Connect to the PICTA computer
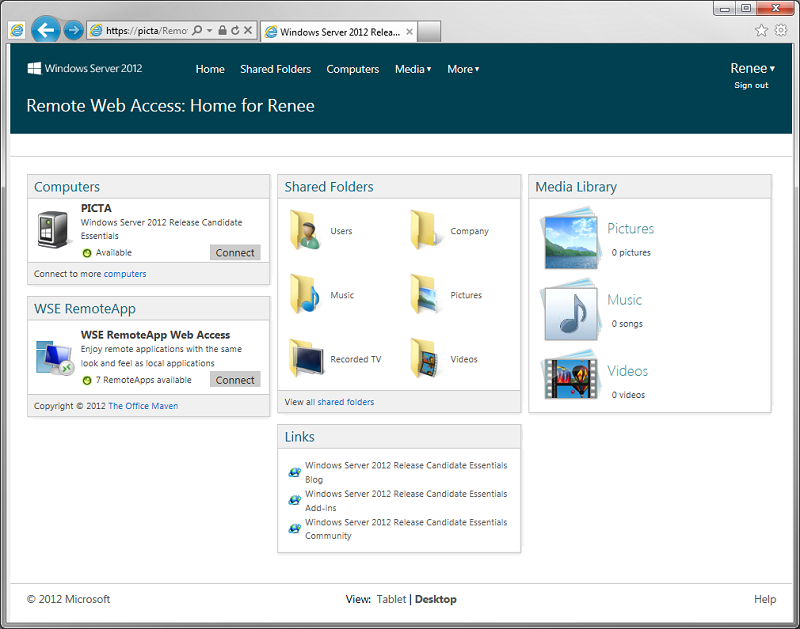Image resolution: width=800 pixels, height=629 pixels. (235, 253)
